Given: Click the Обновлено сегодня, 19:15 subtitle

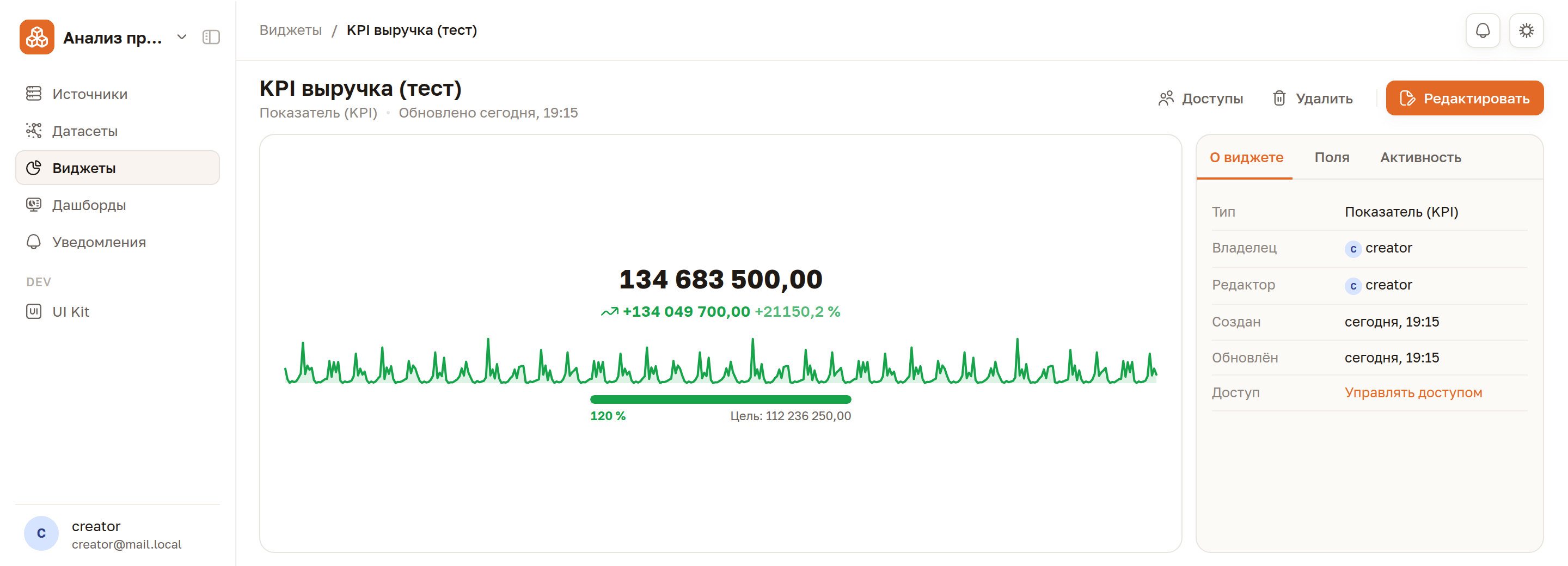Looking at the screenshot, I should click(x=488, y=113).
